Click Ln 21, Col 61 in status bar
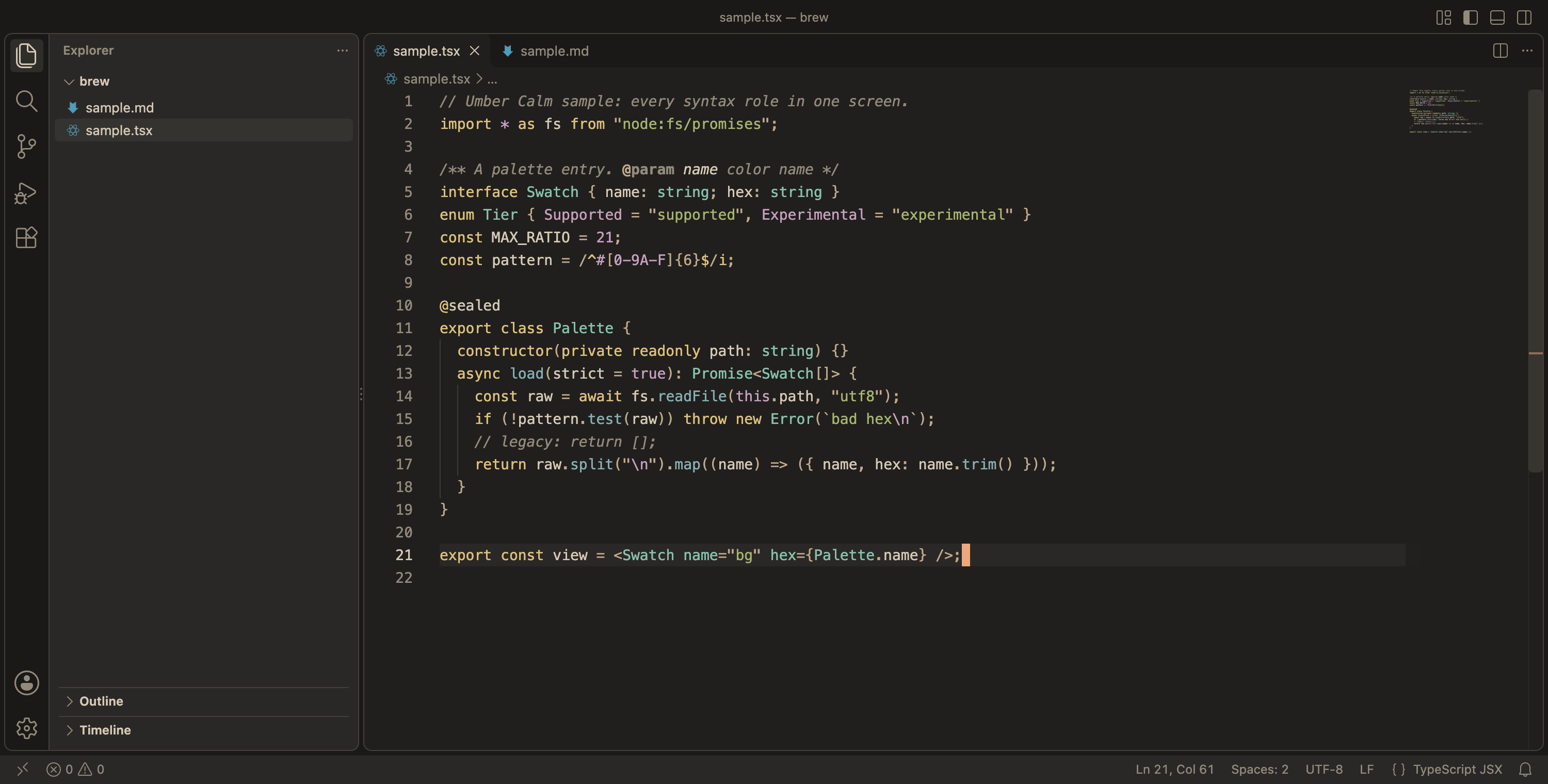Image resolution: width=1548 pixels, height=784 pixels. [1174, 769]
